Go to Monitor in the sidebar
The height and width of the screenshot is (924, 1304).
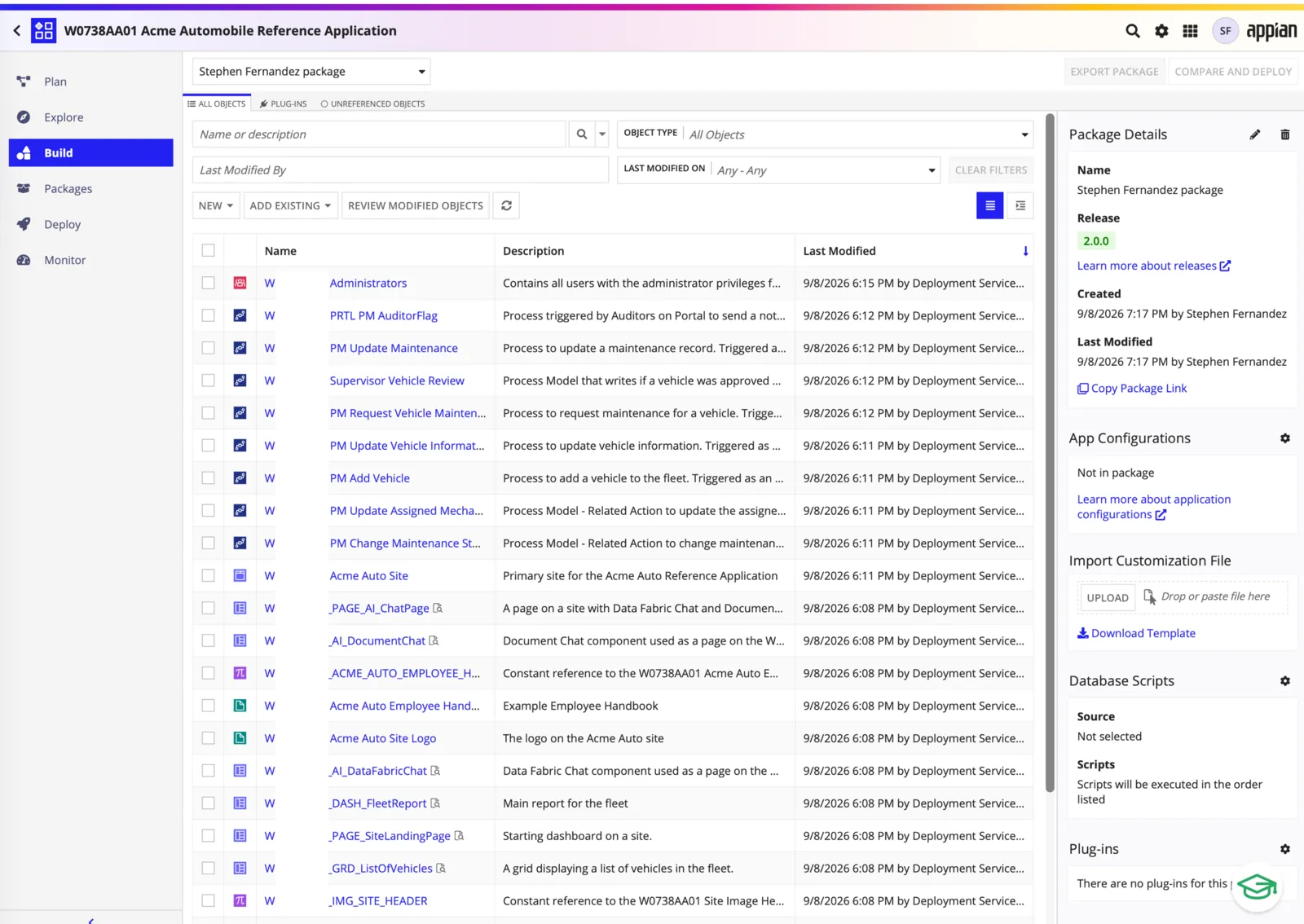[64, 260]
